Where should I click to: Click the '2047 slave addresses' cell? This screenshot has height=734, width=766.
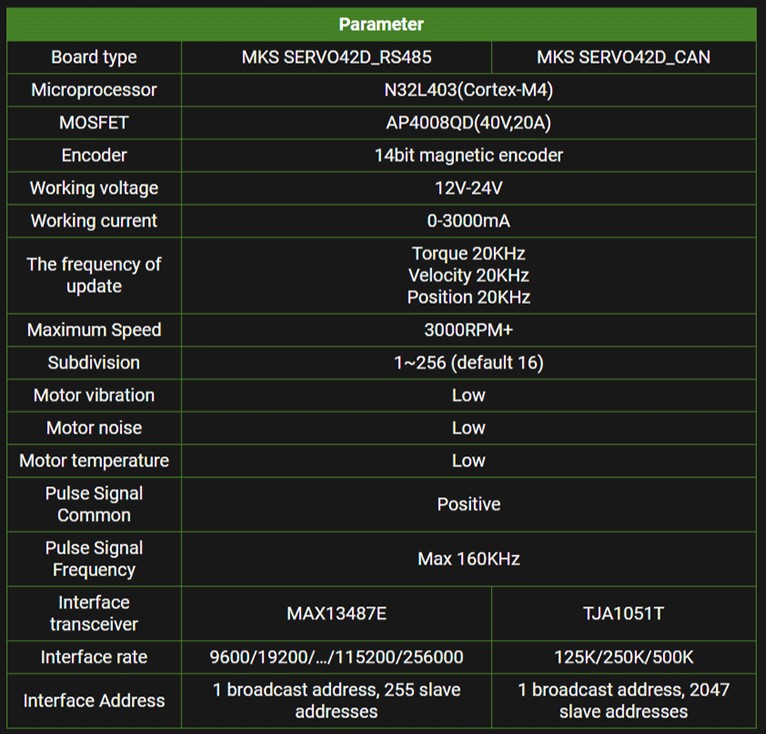point(624,701)
